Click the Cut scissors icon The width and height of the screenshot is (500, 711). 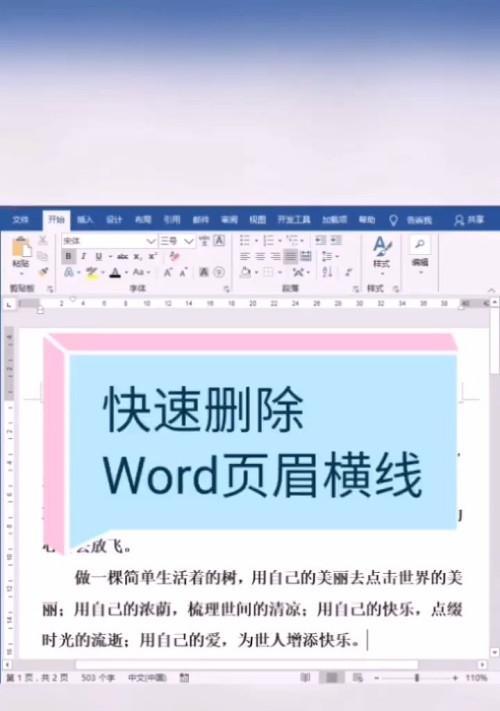pyautogui.click(x=43, y=240)
